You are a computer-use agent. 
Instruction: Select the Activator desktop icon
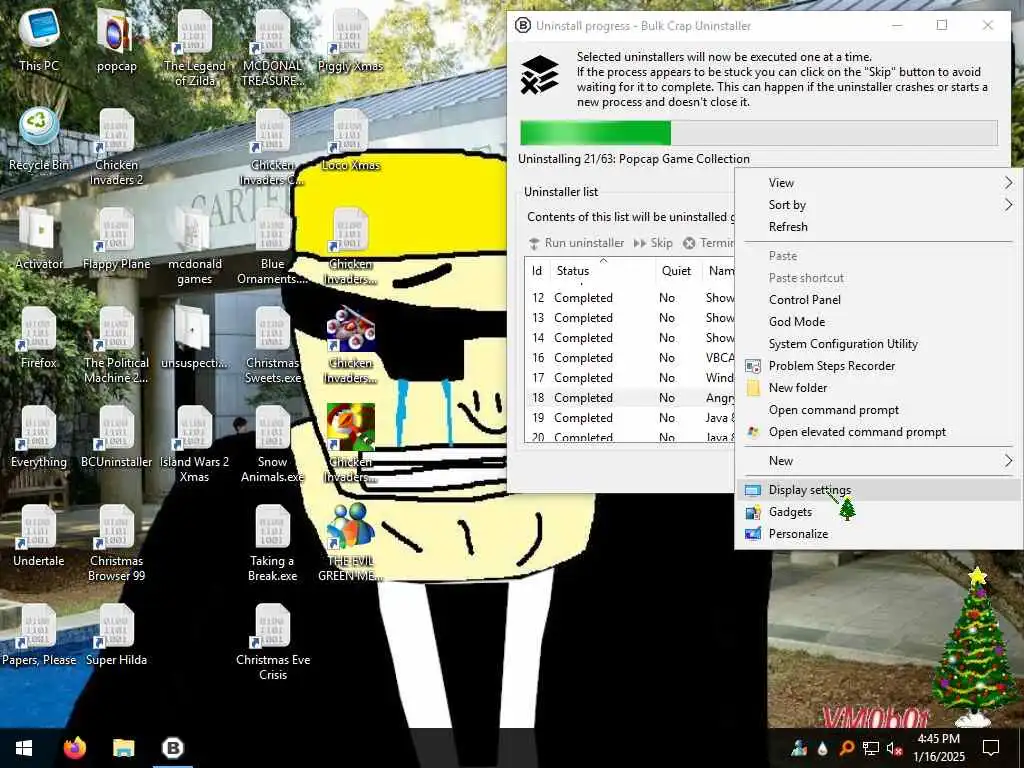39,238
